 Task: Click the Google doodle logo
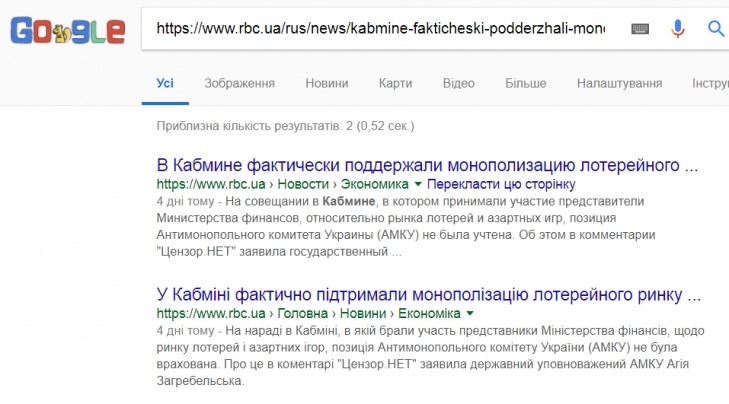[x=68, y=31]
